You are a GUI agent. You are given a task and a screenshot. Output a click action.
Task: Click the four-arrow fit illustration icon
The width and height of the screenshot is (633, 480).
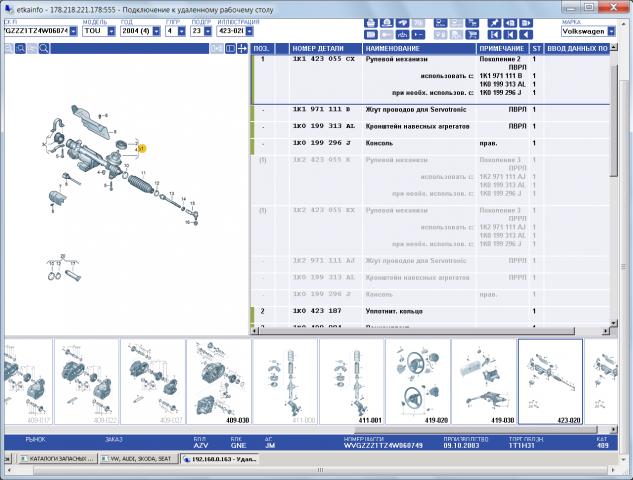[x=242, y=49]
